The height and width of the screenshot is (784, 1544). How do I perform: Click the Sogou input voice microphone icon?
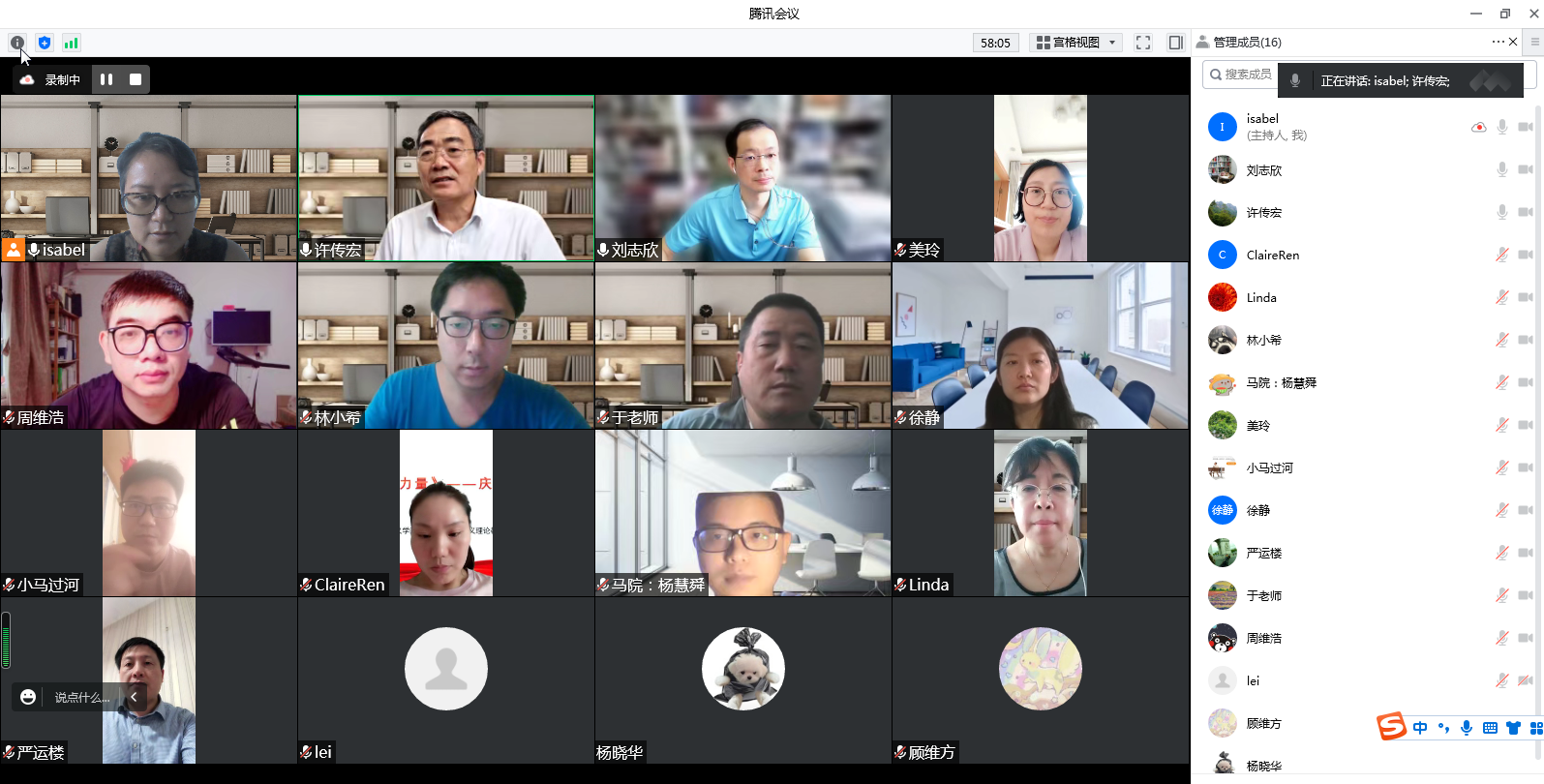click(1467, 728)
